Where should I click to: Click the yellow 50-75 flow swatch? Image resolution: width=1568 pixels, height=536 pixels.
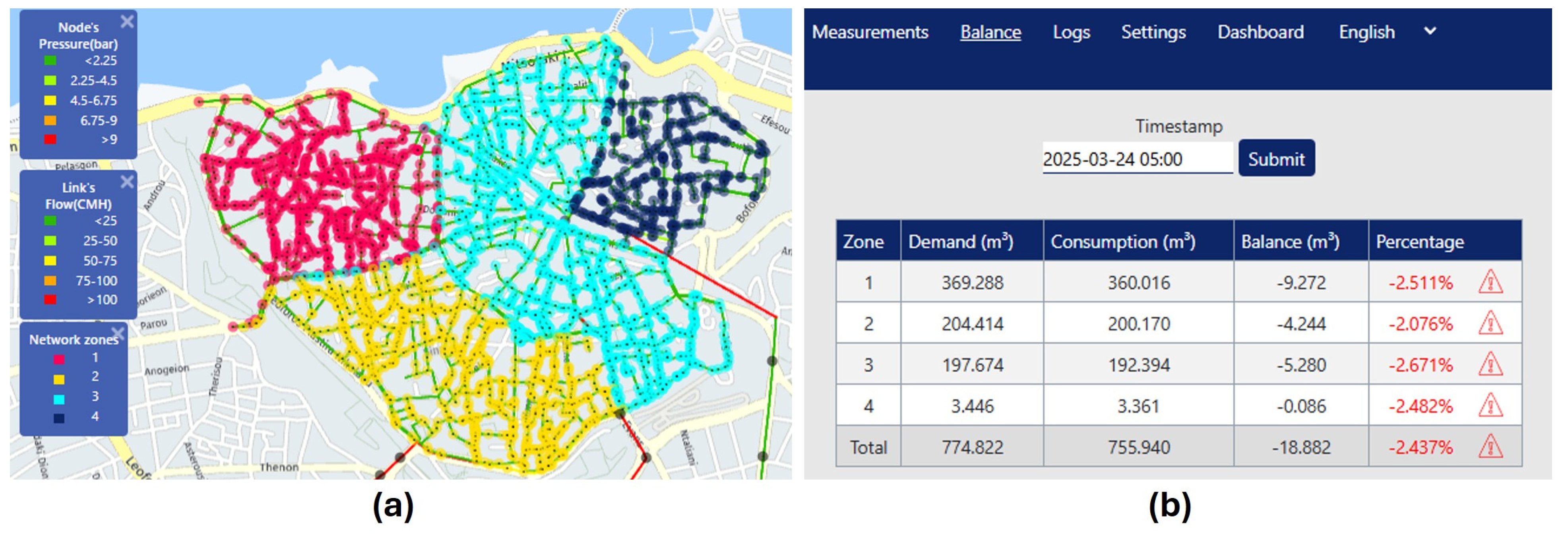pyautogui.click(x=50, y=261)
